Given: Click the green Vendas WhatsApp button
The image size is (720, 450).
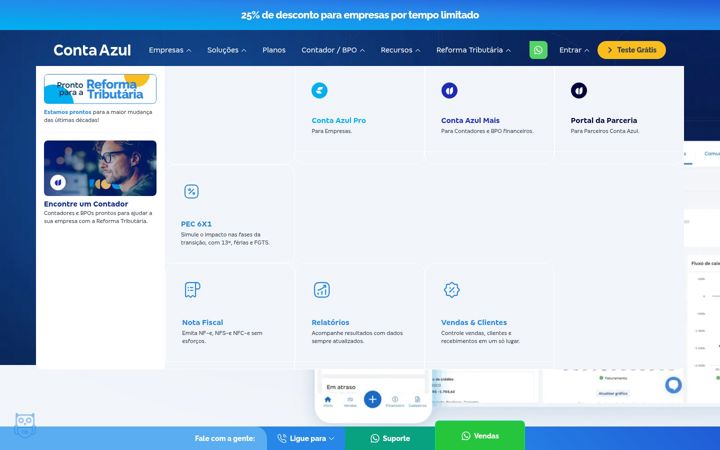Looking at the screenshot, I should (480, 435).
